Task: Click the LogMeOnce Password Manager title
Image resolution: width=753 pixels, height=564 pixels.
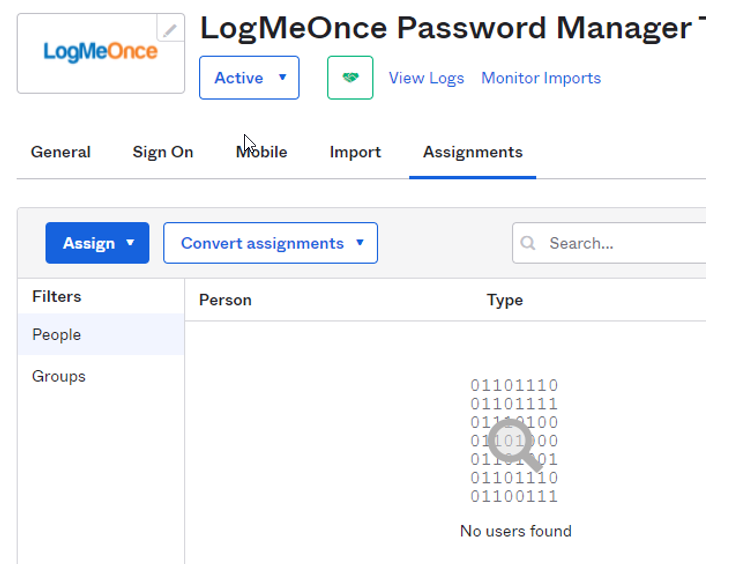Action: click(453, 28)
